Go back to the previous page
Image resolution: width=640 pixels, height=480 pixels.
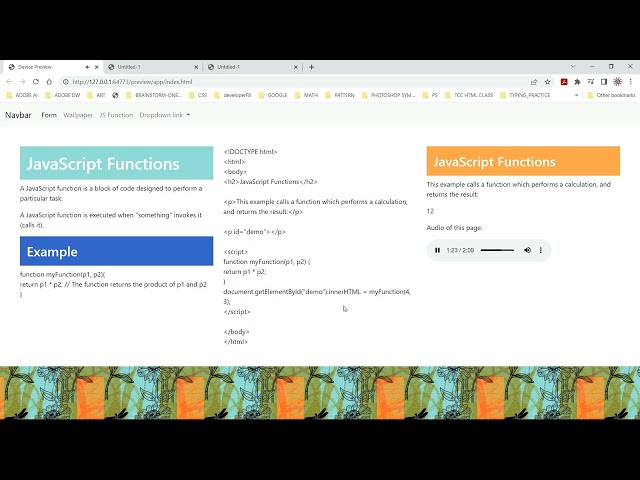pyautogui.click(x=9, y=82)
